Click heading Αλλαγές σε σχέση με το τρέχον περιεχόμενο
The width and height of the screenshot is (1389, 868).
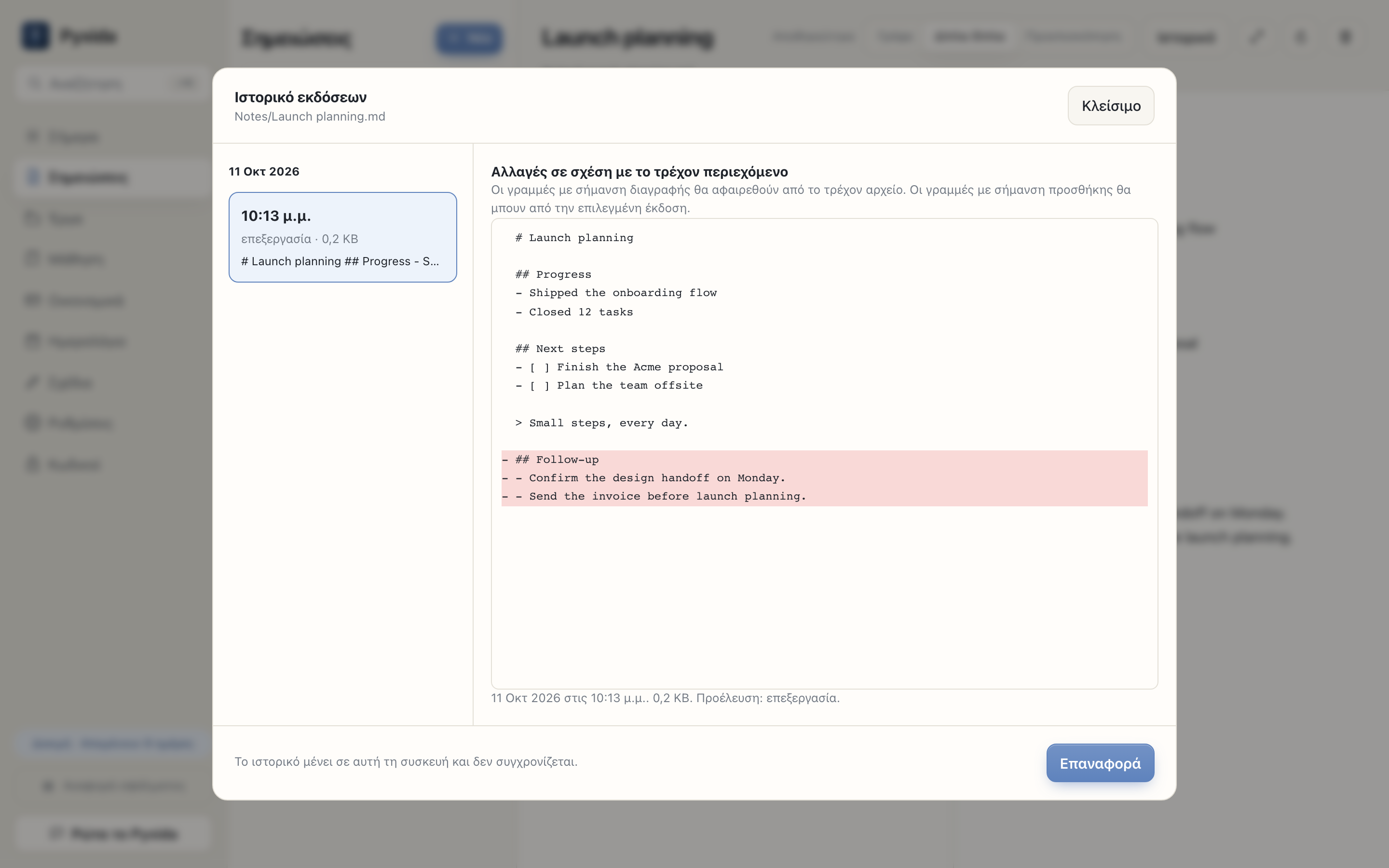click(x=640, y=172)
